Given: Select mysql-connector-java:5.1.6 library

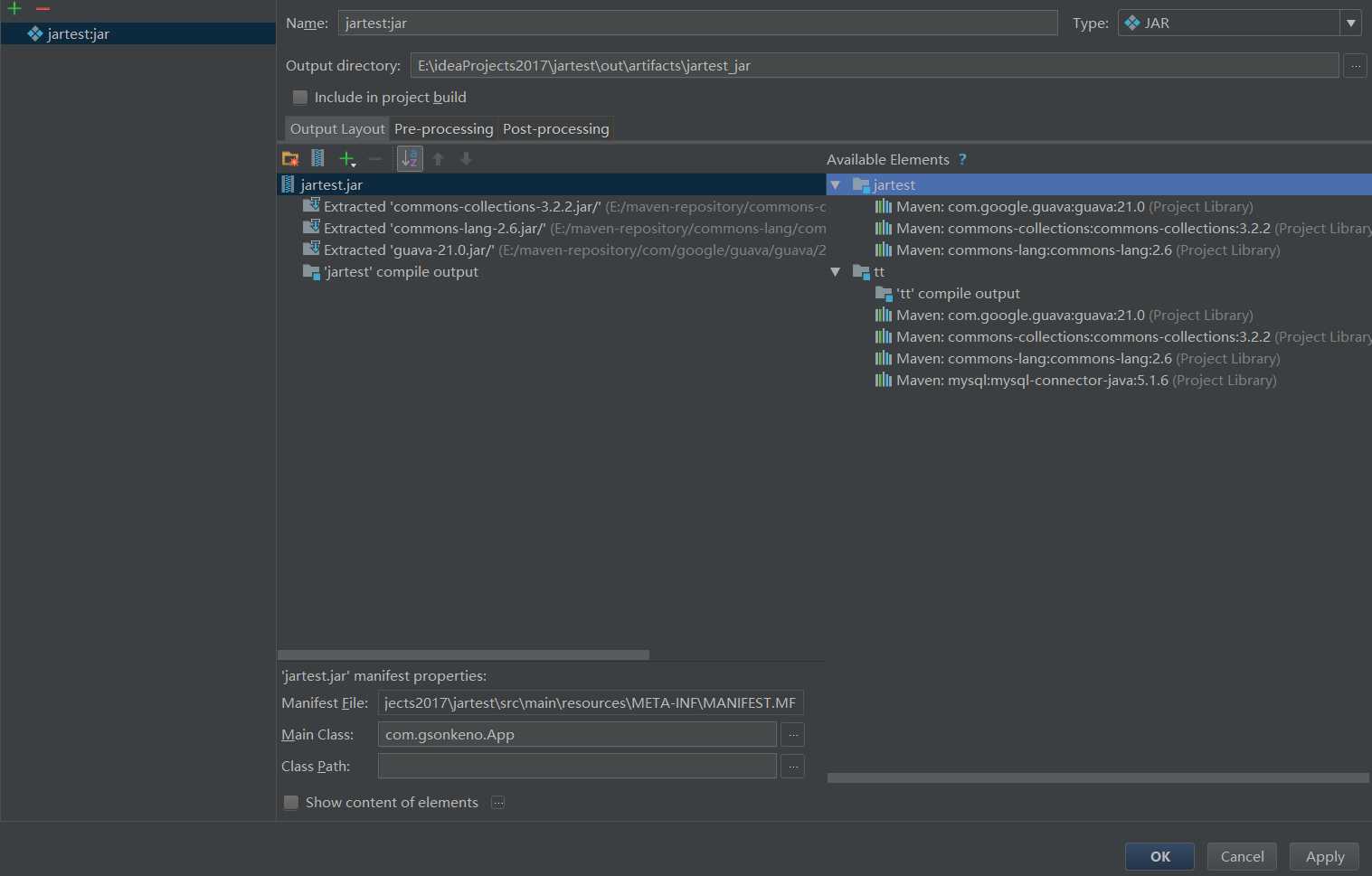Looking at the screenshot, I should pos(1075,380).
